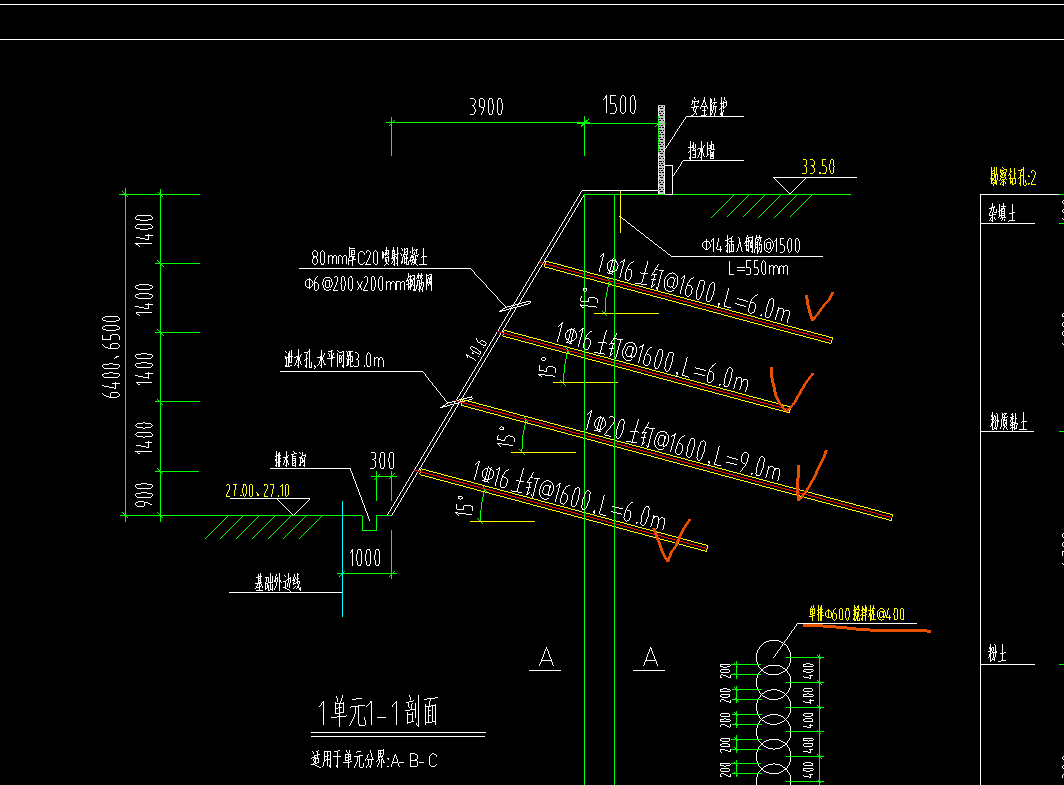Viewport: 1064px width, 785px height.
Task: Click the 1单元1-1剖面 section title
Action: pos(378,712)
